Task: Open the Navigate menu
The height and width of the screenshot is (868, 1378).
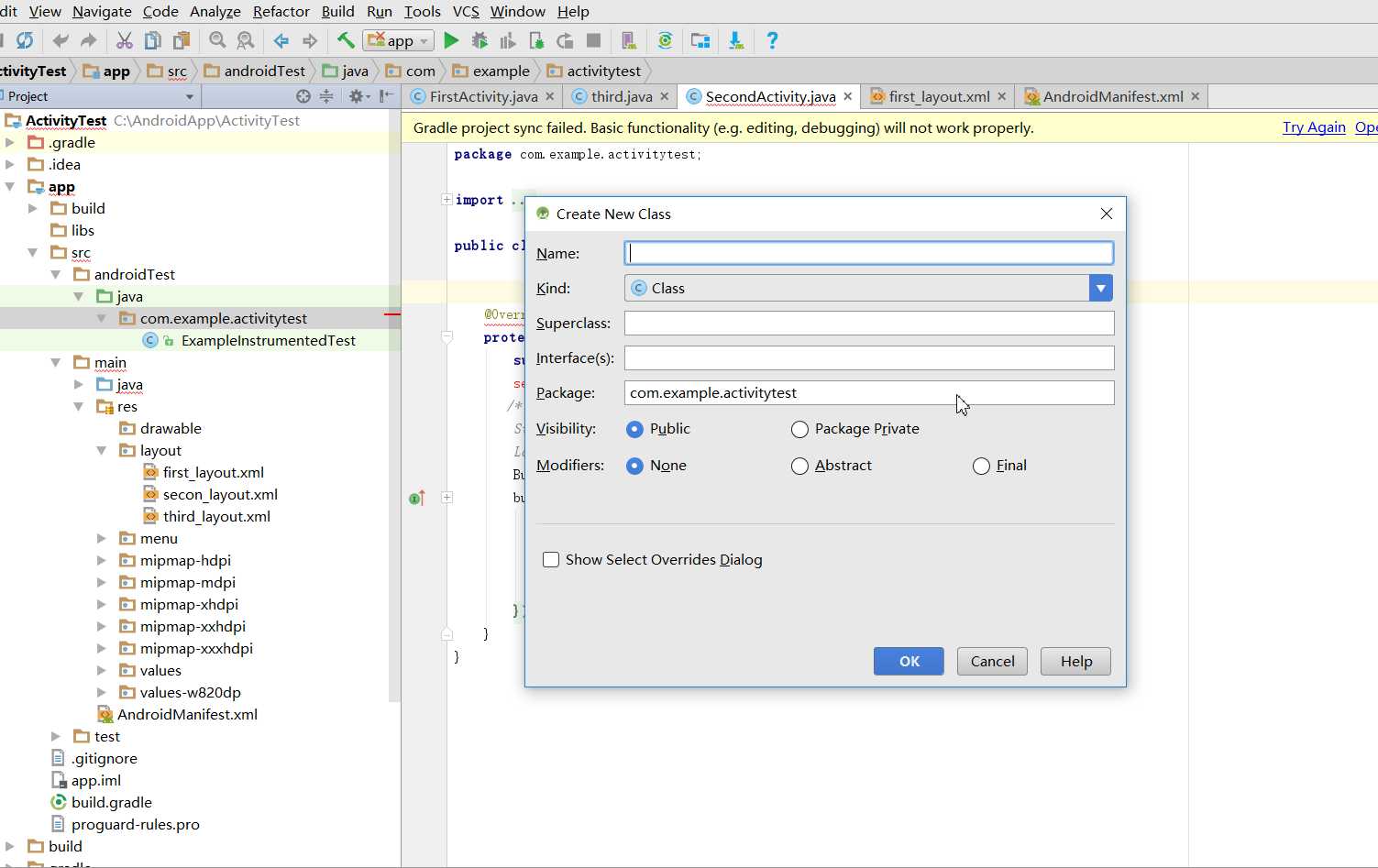Action: [102, 11]
